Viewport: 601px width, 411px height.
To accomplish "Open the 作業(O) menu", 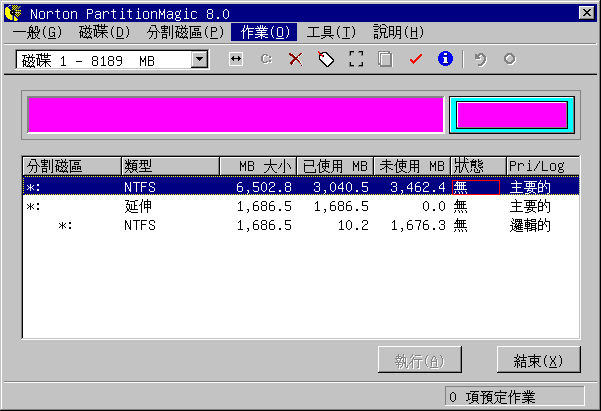I will pyautogui.click(x=264, y=32).
